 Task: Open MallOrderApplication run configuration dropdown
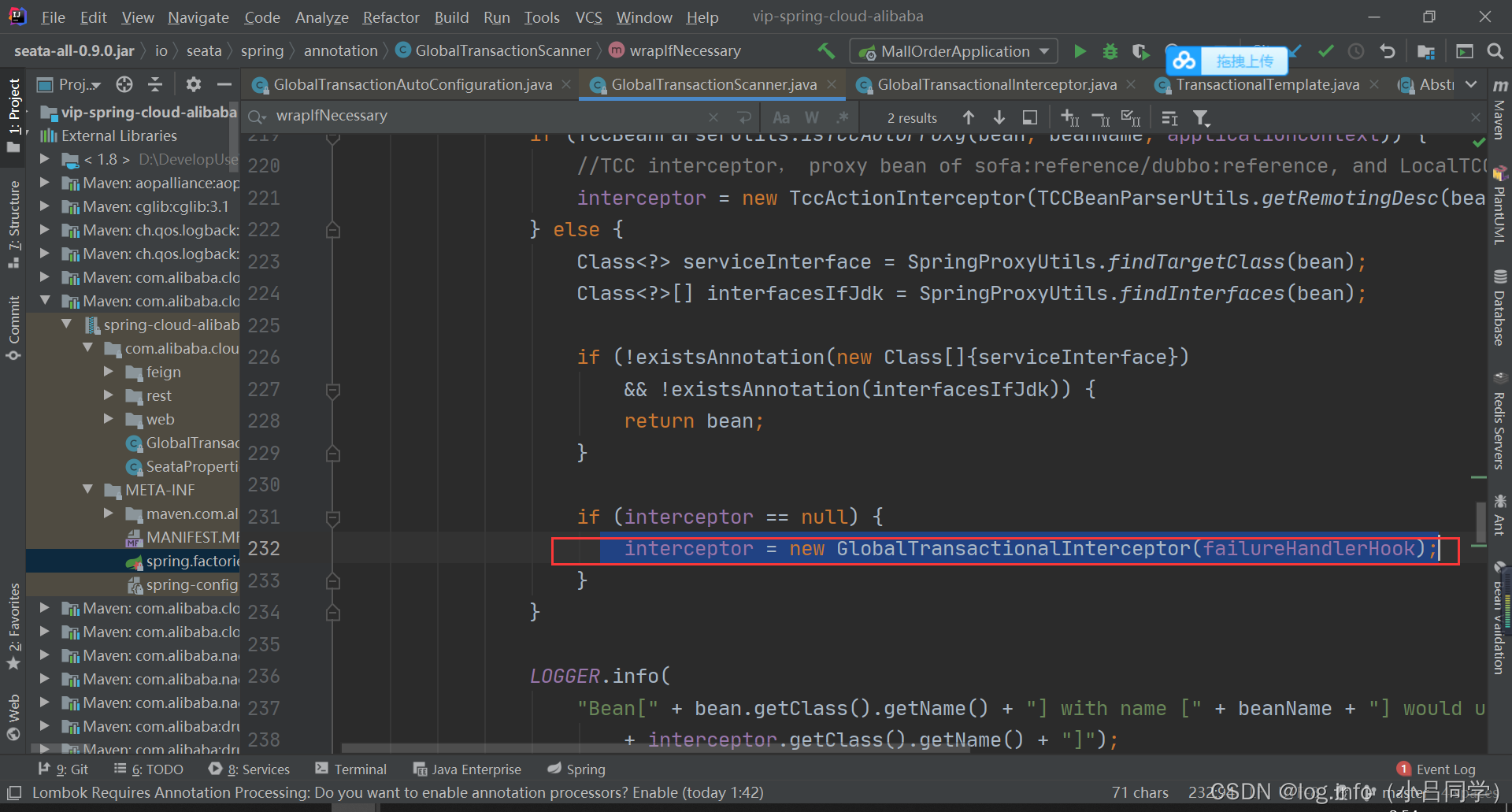point(954,51)
